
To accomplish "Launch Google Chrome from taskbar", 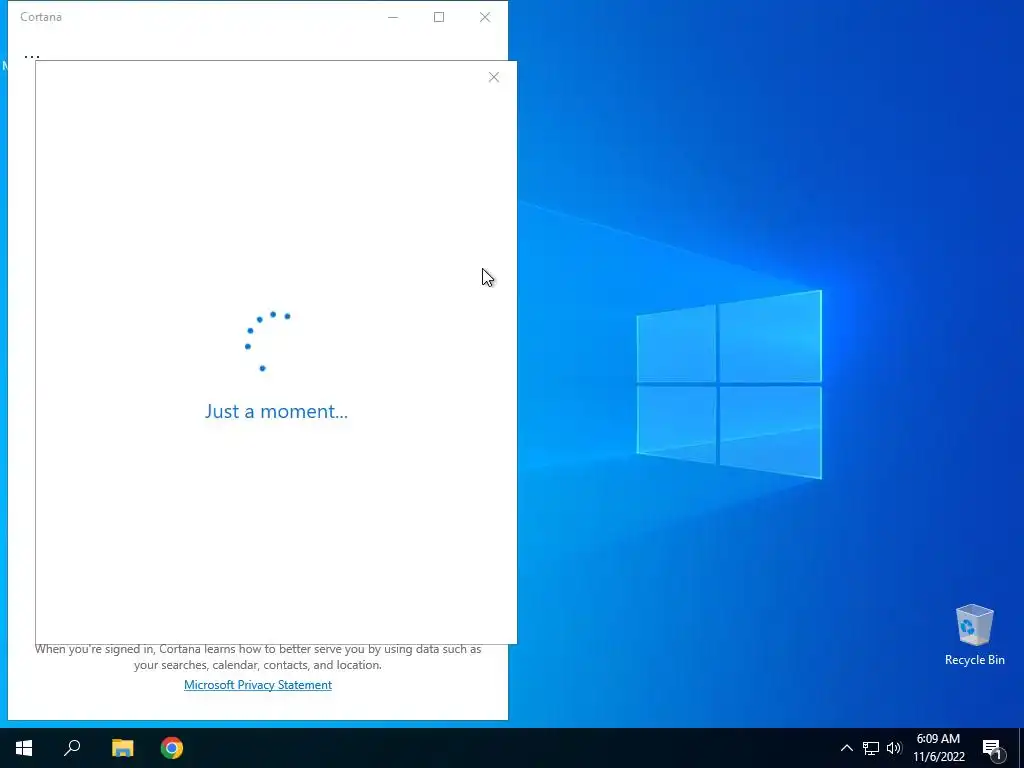I will (172, 748).
